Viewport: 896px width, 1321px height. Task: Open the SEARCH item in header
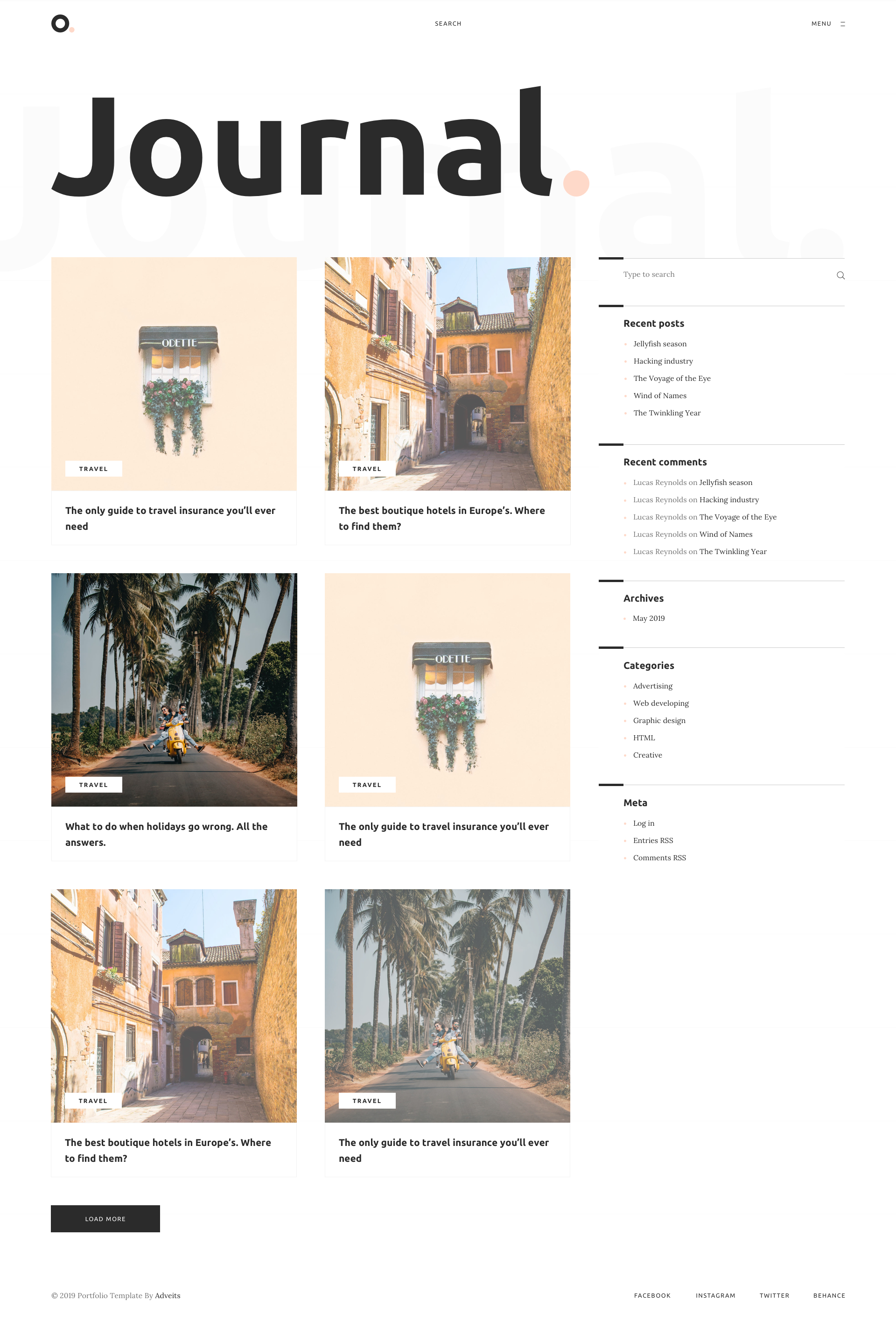448,24
